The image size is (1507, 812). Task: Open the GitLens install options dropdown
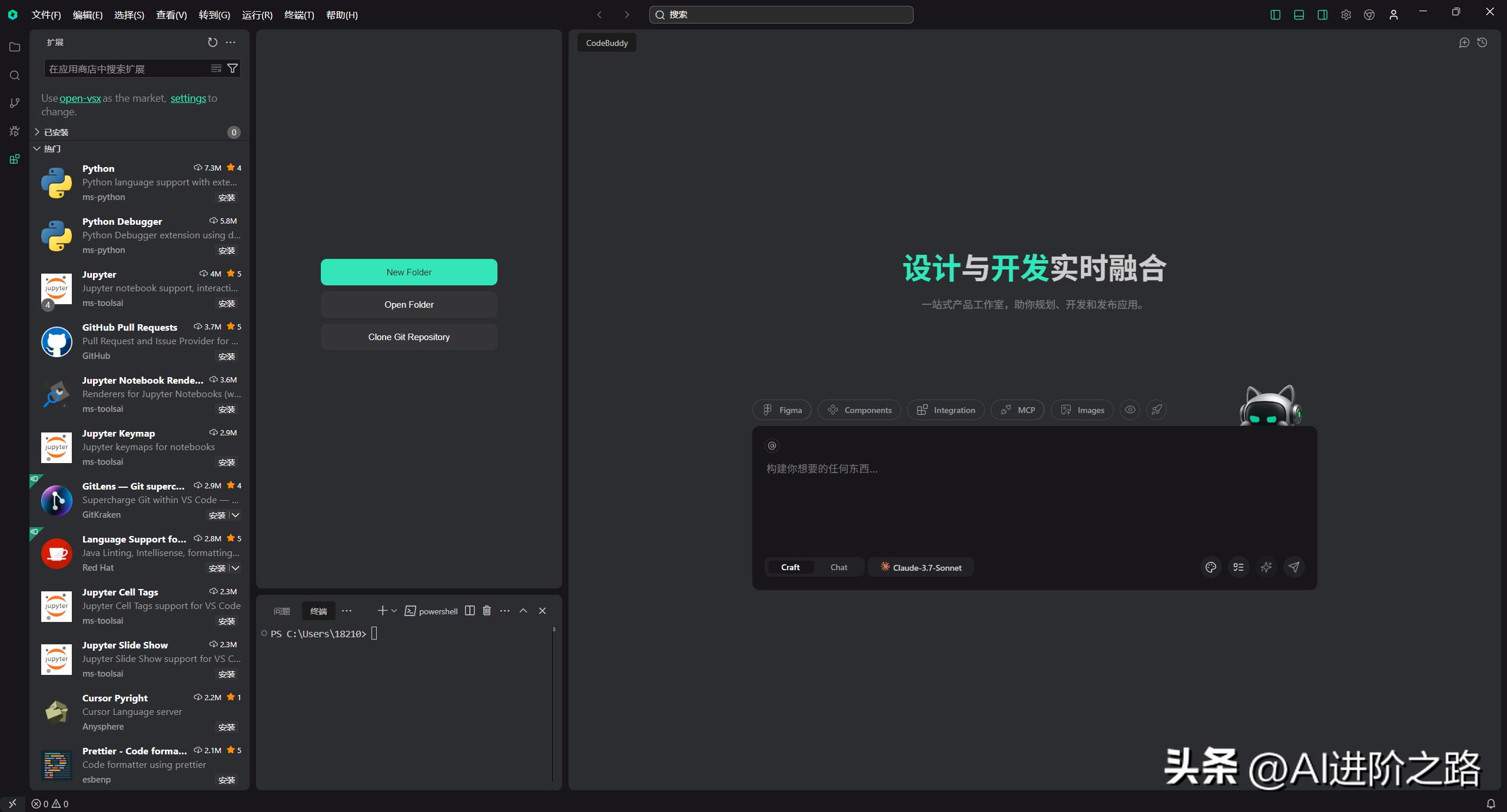tap(236, 515)
